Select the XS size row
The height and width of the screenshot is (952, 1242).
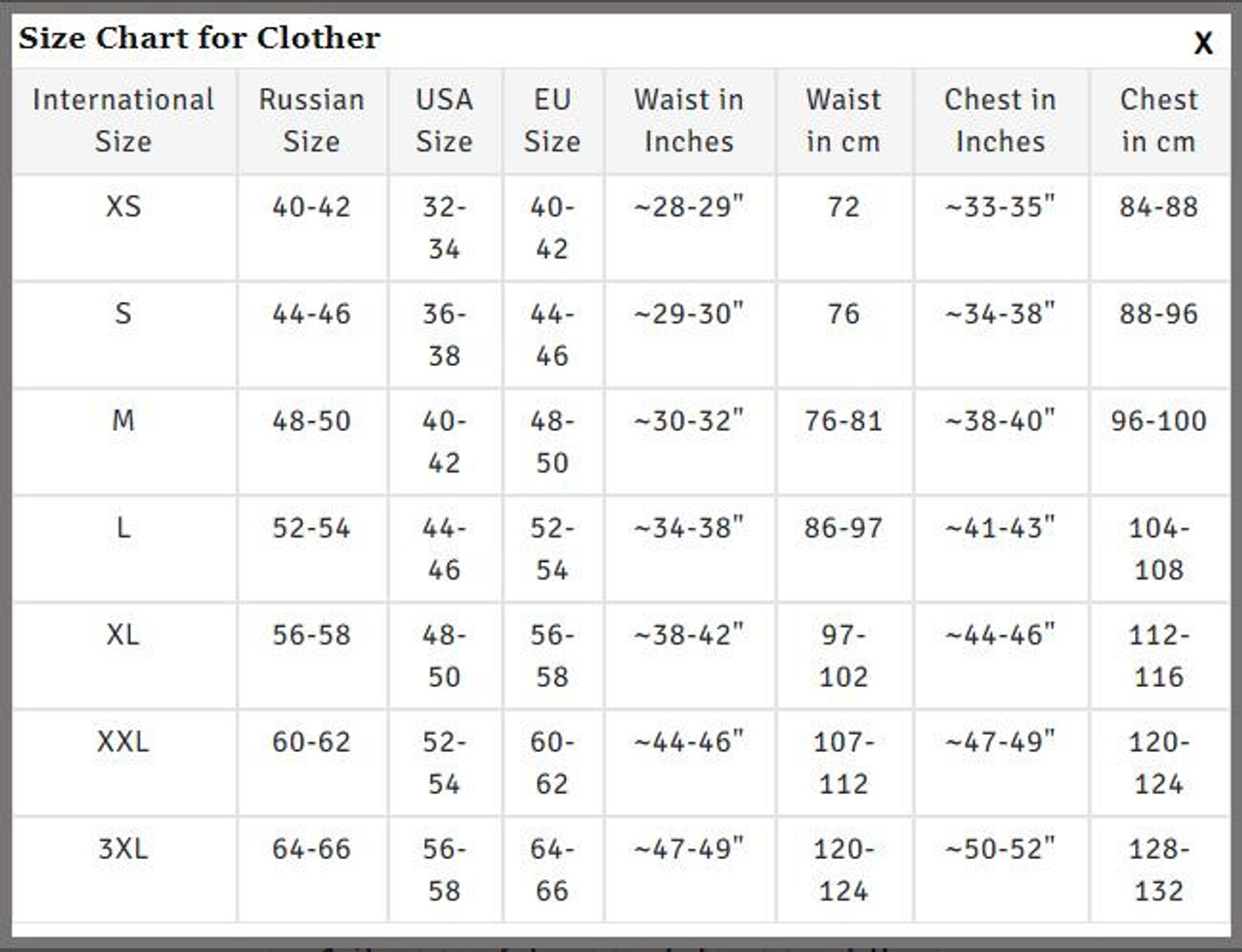123,207
